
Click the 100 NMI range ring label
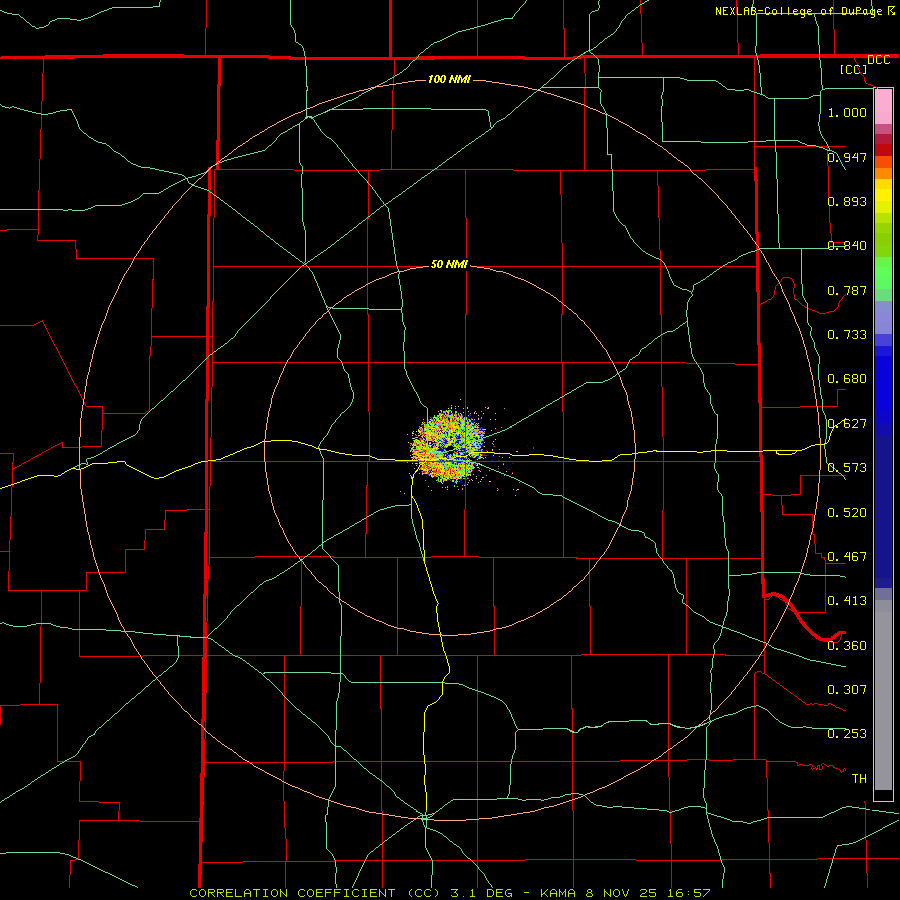(x=449, y=79)
